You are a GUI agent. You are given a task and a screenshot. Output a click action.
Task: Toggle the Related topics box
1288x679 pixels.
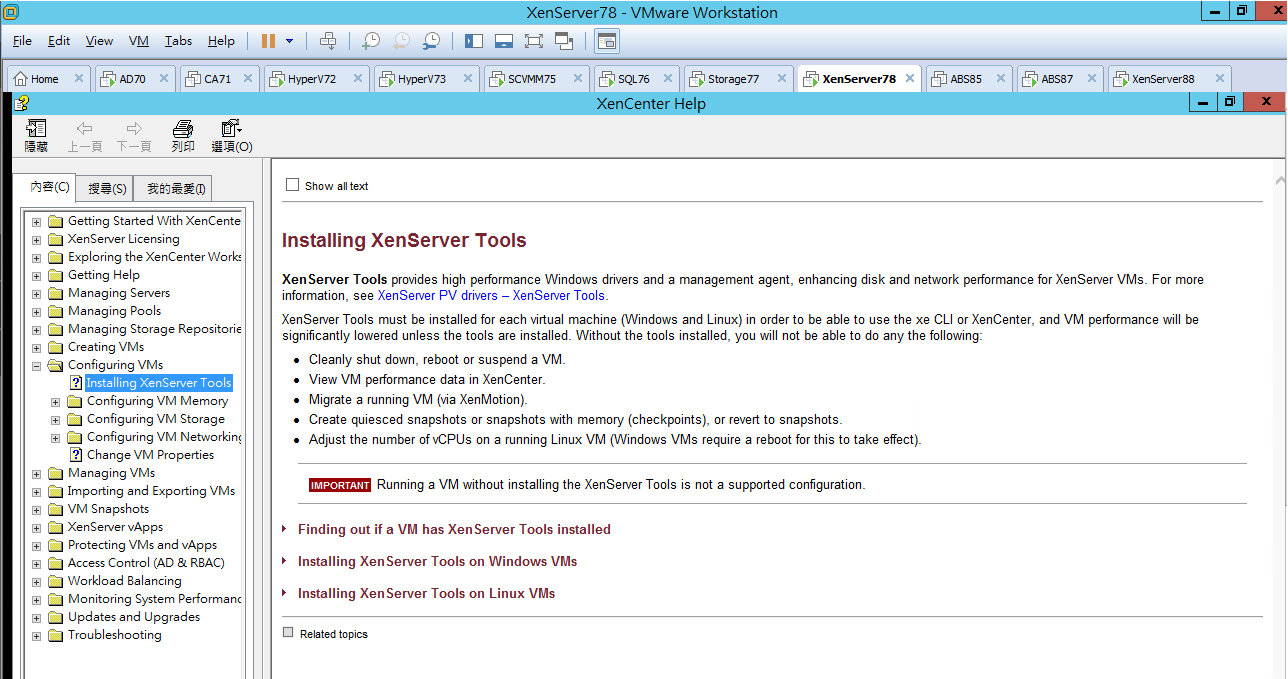click(x=289, y=632)
